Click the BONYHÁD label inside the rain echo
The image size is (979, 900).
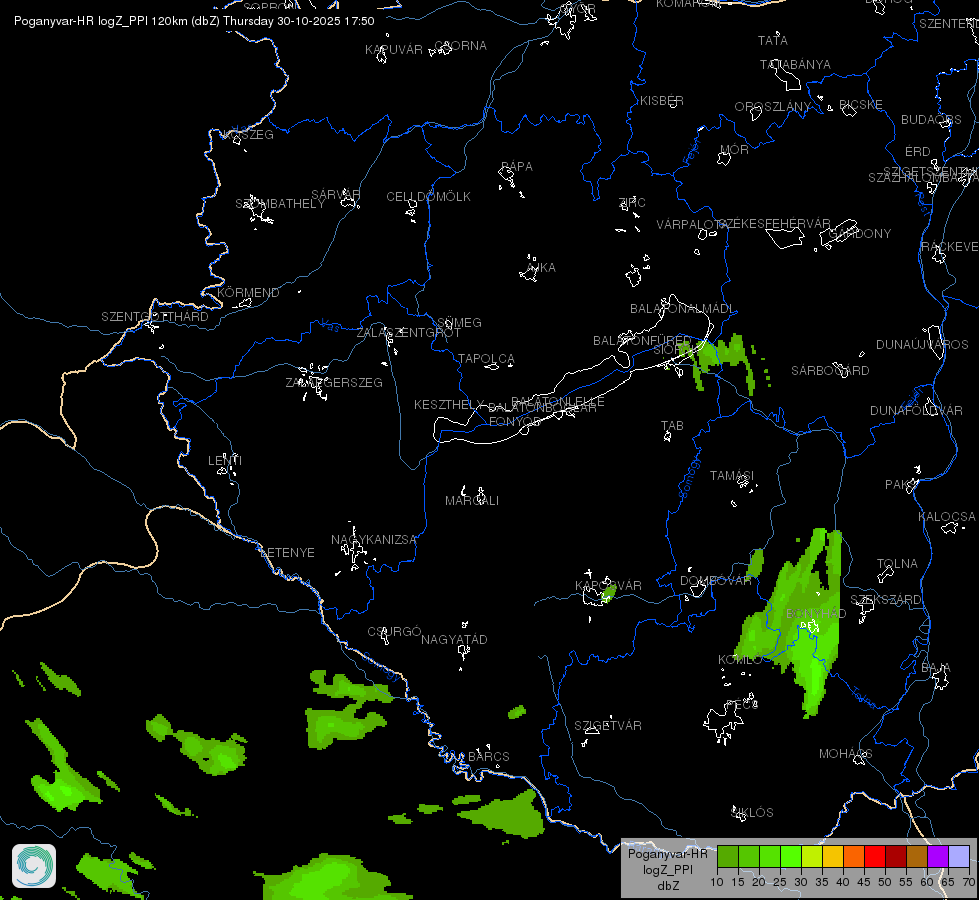pos(815,614)
